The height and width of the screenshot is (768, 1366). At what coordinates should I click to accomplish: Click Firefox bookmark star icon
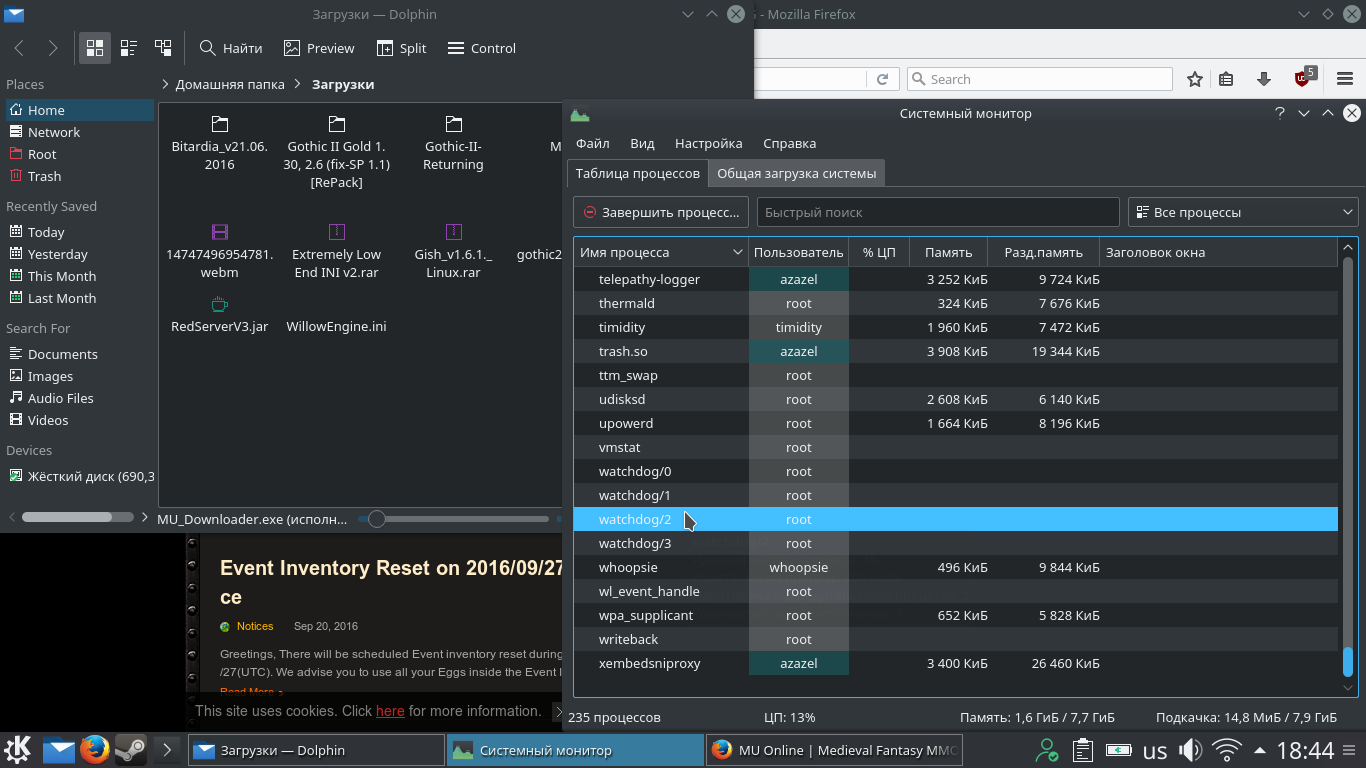(x=1194, y=79)
